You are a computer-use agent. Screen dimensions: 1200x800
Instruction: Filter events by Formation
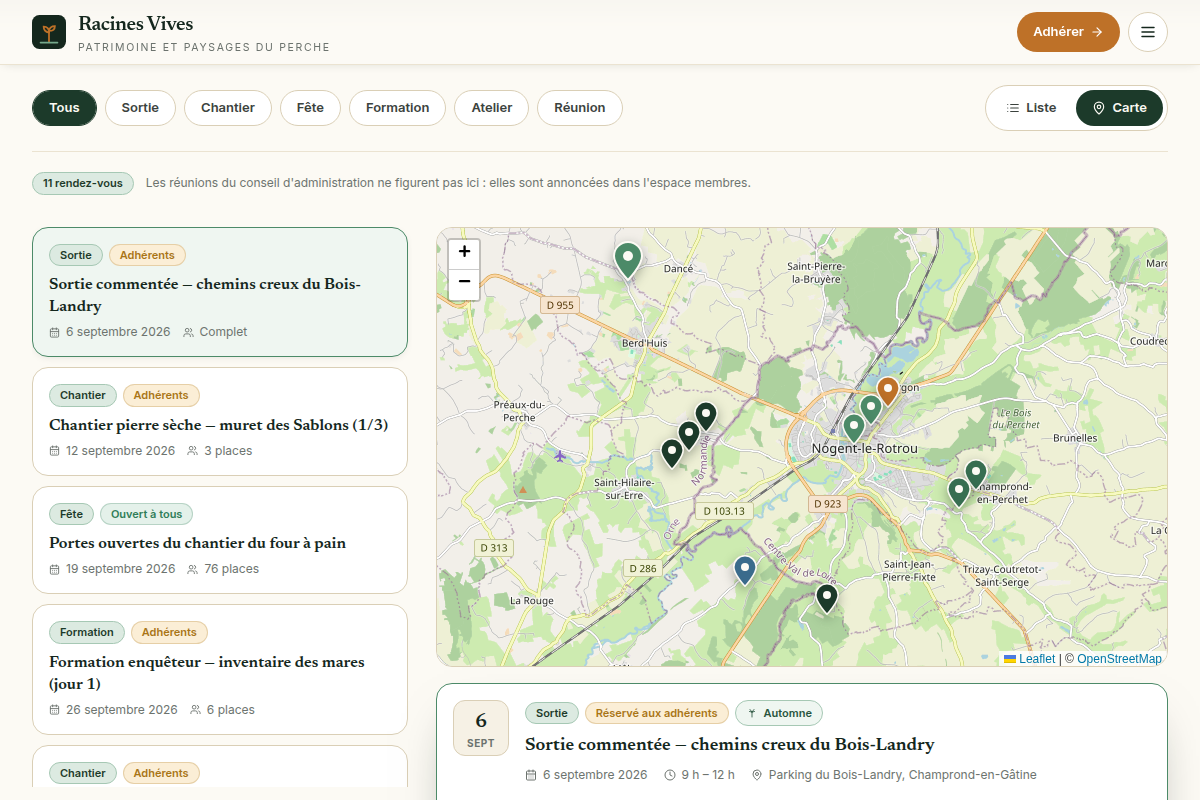397,108
